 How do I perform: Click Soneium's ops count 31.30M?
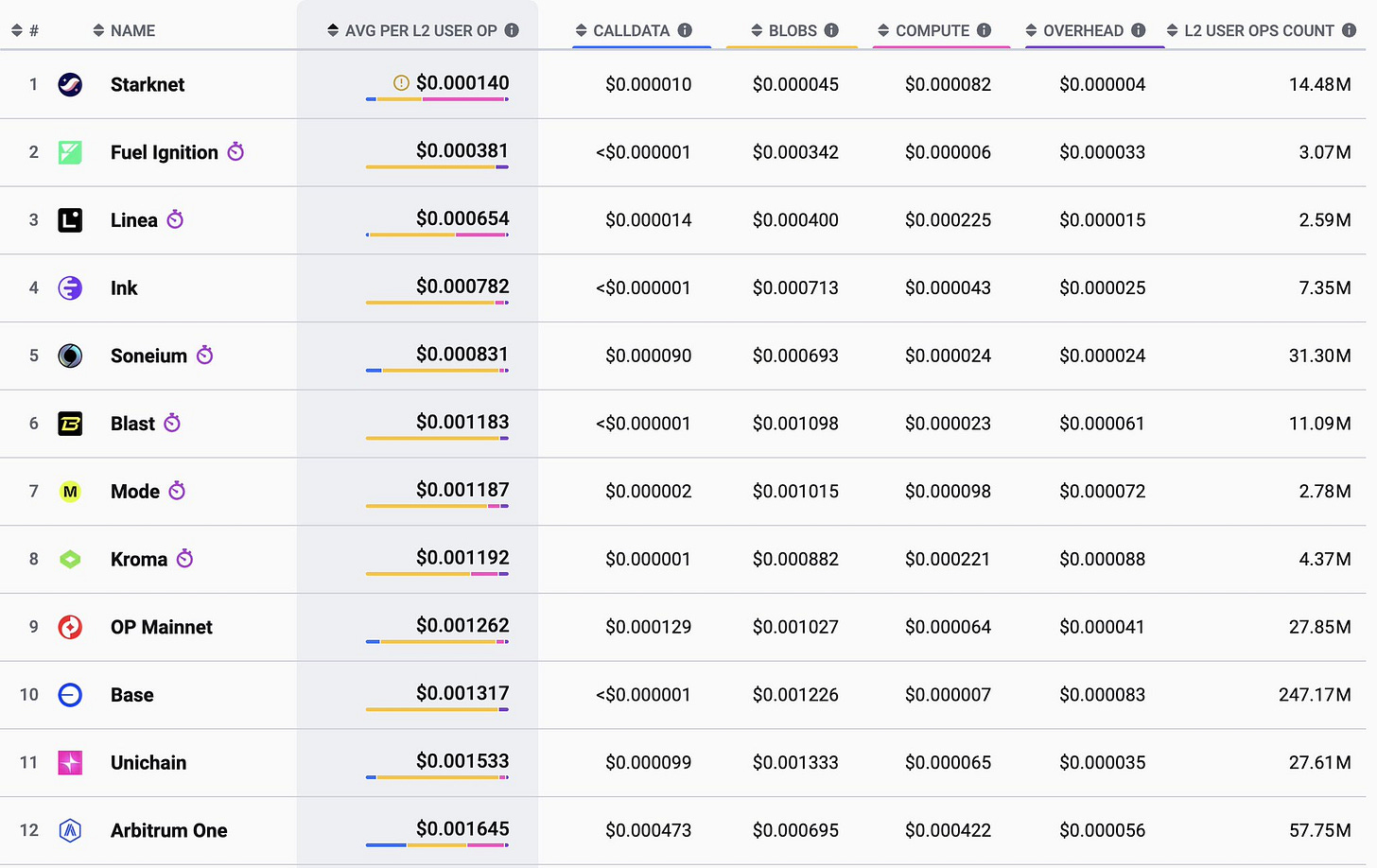[1320, 356]
